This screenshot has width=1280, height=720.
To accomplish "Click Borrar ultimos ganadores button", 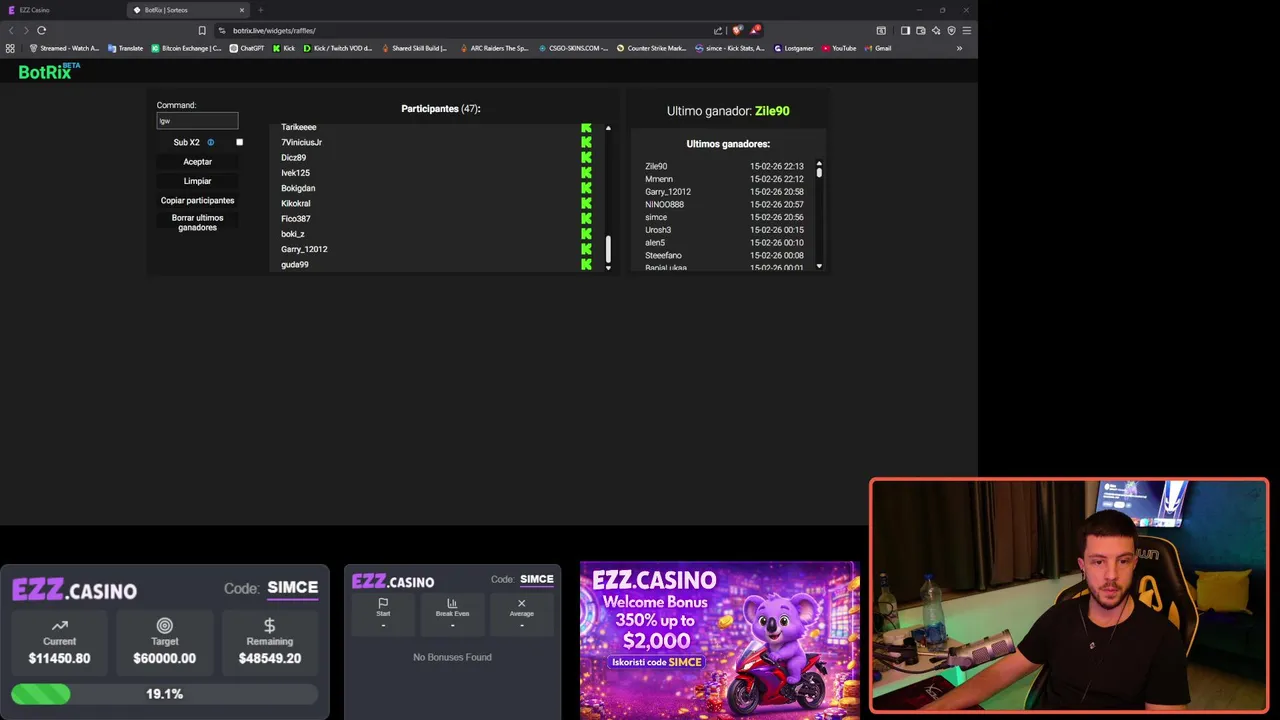I will point(197,222).
